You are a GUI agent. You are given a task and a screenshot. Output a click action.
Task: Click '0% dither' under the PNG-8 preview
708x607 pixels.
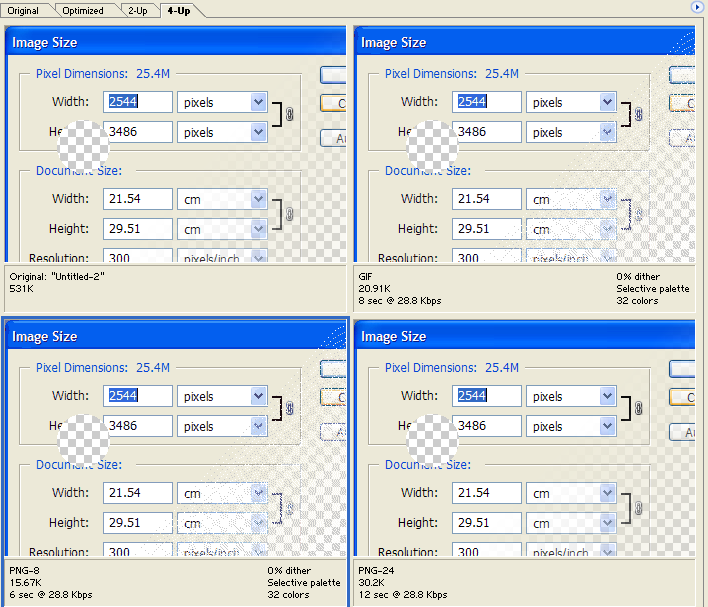[x=289, y=570]
